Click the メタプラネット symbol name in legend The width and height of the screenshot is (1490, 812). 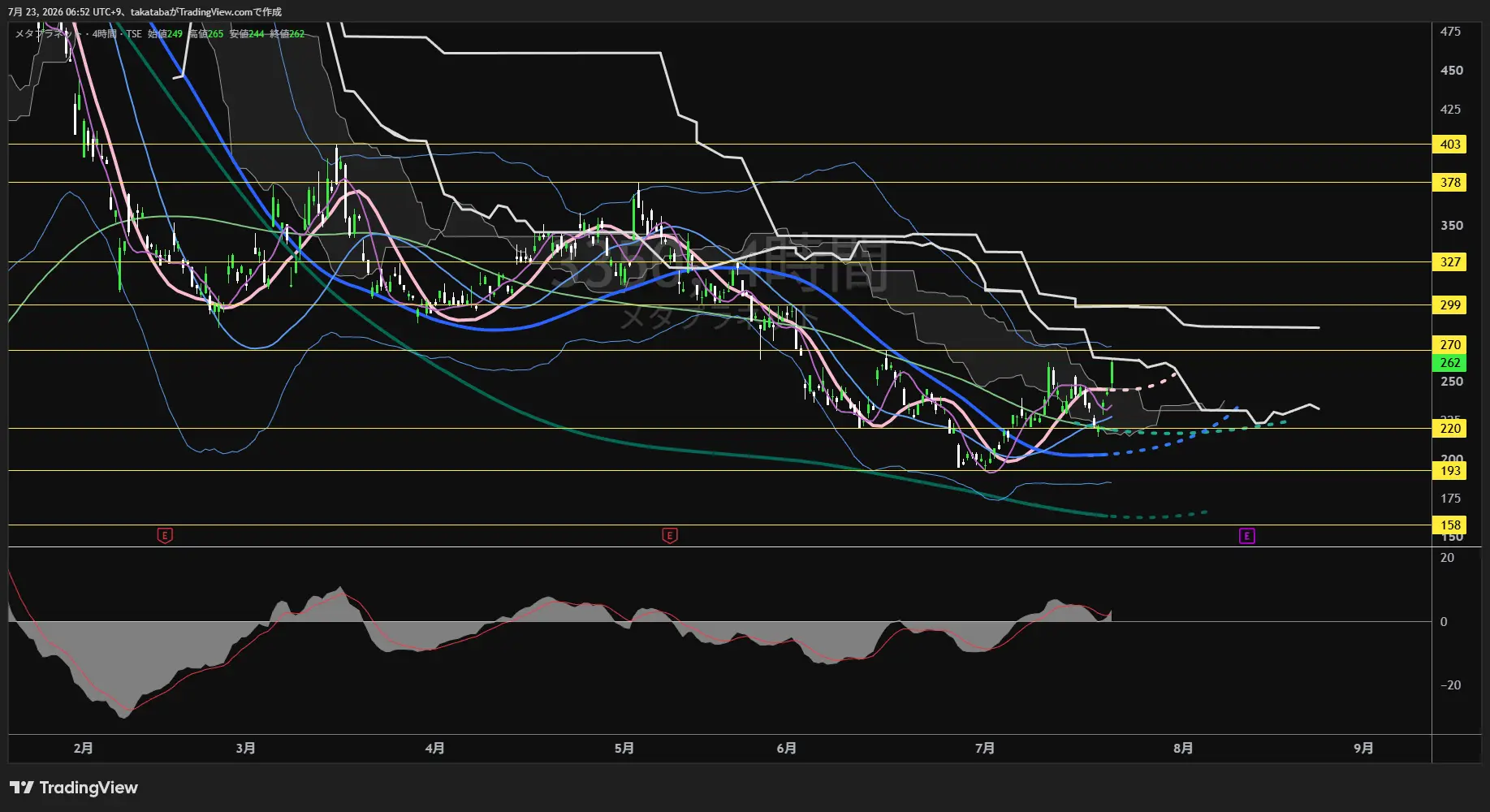(x=47, y=34)
